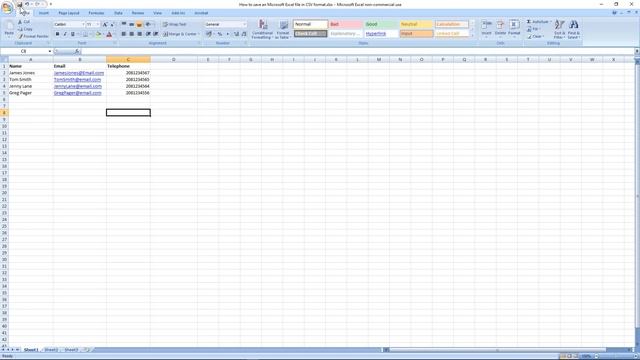The height and width of the screenshot is (360, 640).
Task: Click the Clear eraser button in Editing group
Action: 535,36
